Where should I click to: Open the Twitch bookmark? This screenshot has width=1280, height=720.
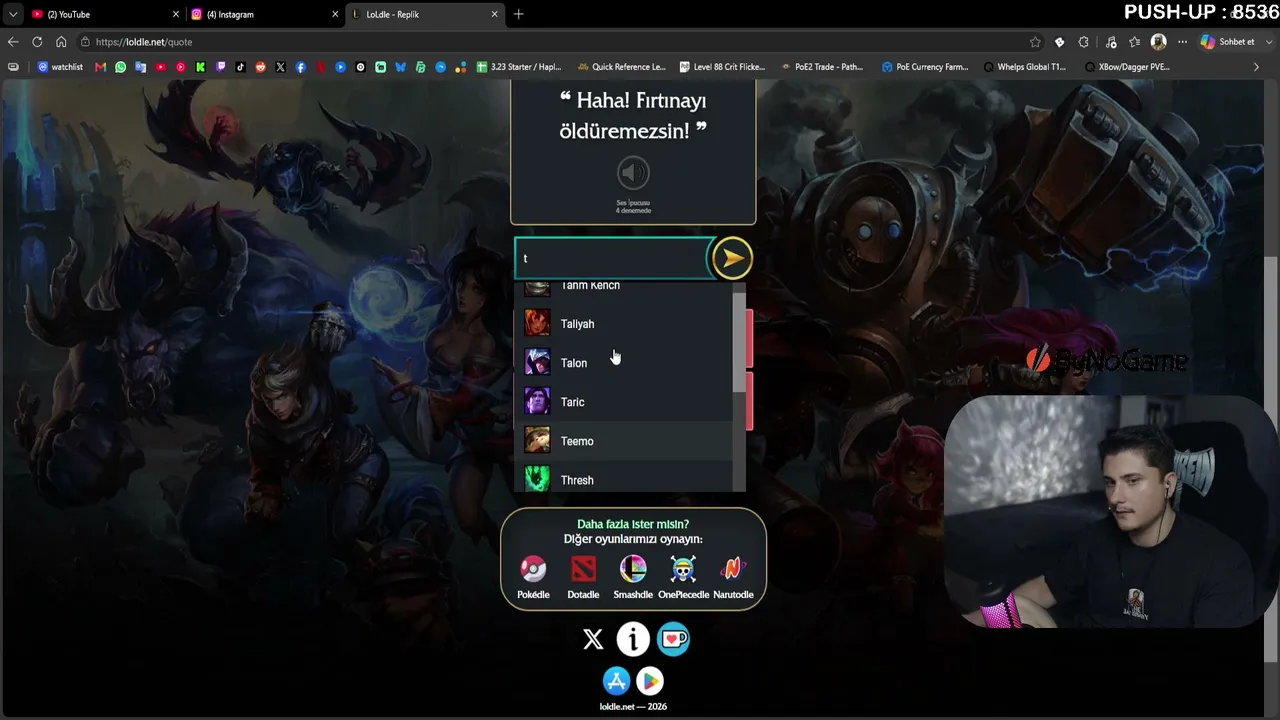click(x=220, y=67)
